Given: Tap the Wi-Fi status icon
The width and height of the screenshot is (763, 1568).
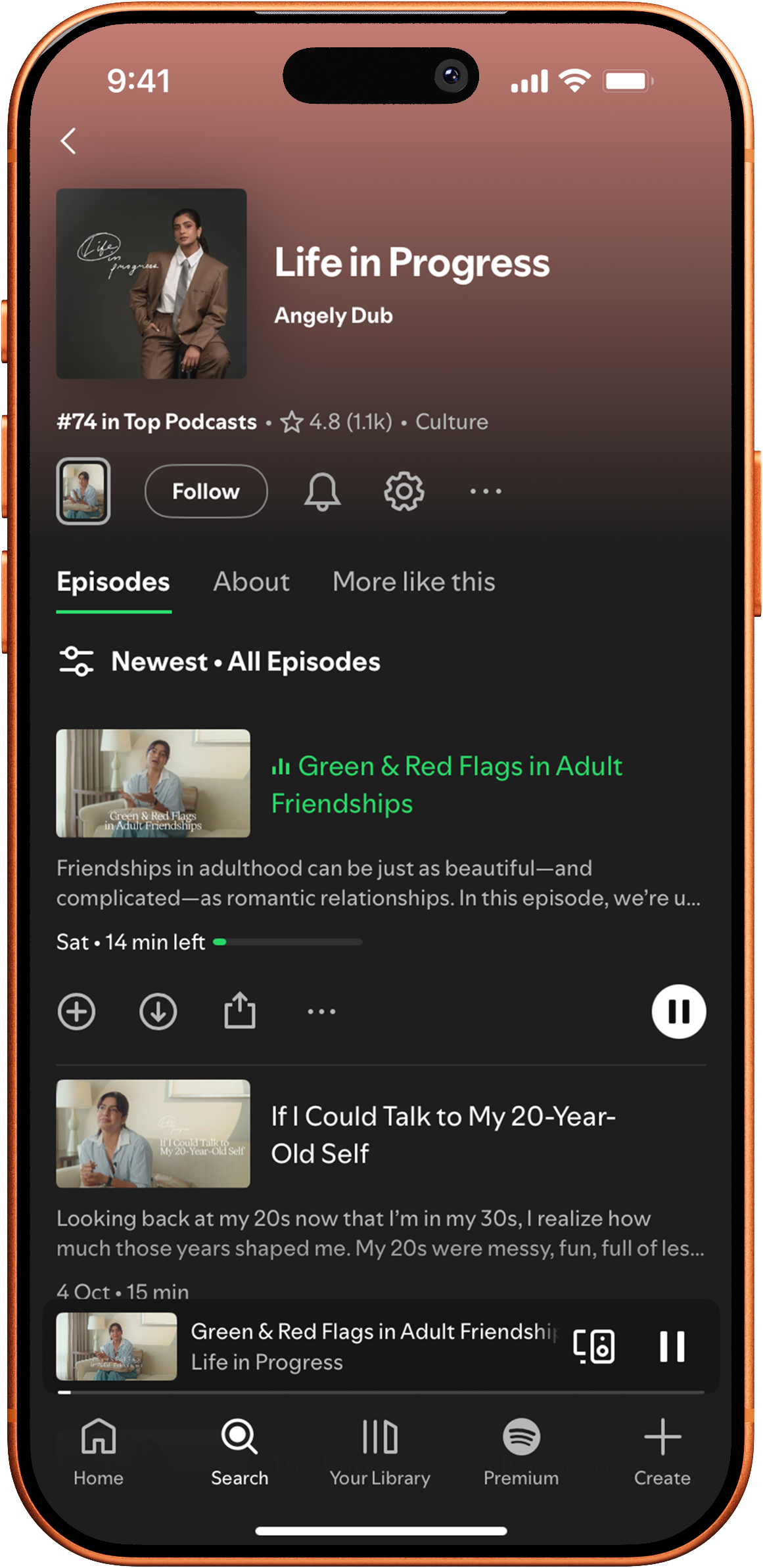Looking at the screenshot, I should pos(574,81).
